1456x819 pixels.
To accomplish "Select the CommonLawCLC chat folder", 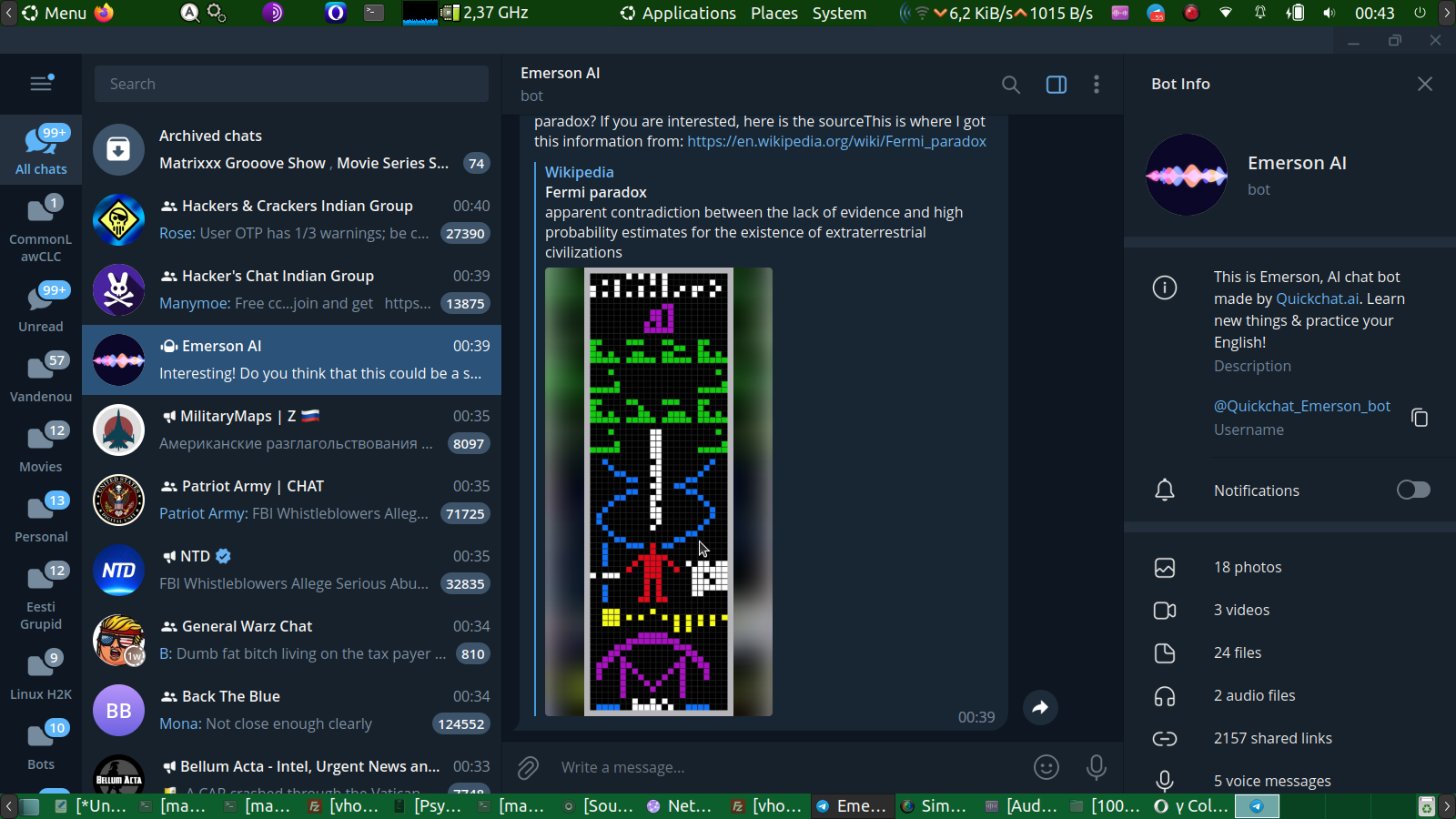I will tap(41, 228).
